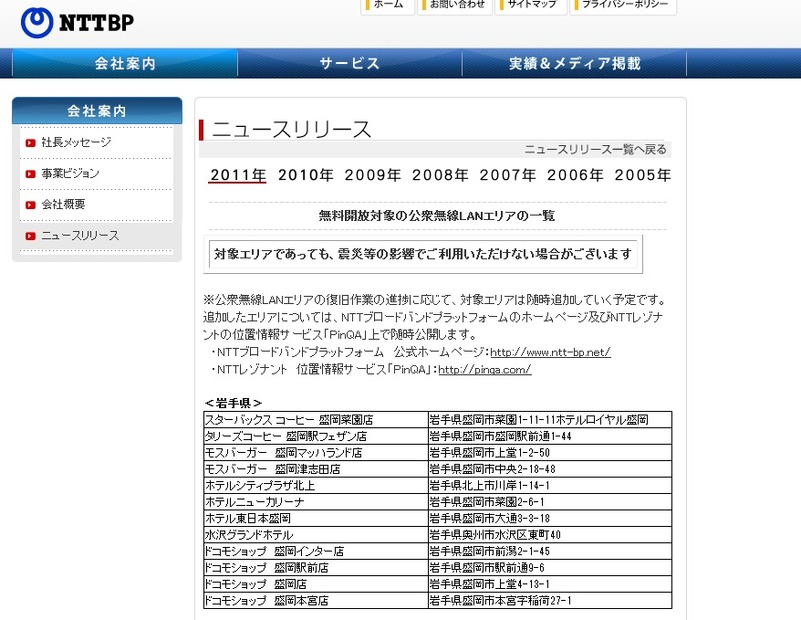Click cell モスバーガー 盛岡津志田店
Viewport: 801px width, 620px height.
[x=316, y=469]
